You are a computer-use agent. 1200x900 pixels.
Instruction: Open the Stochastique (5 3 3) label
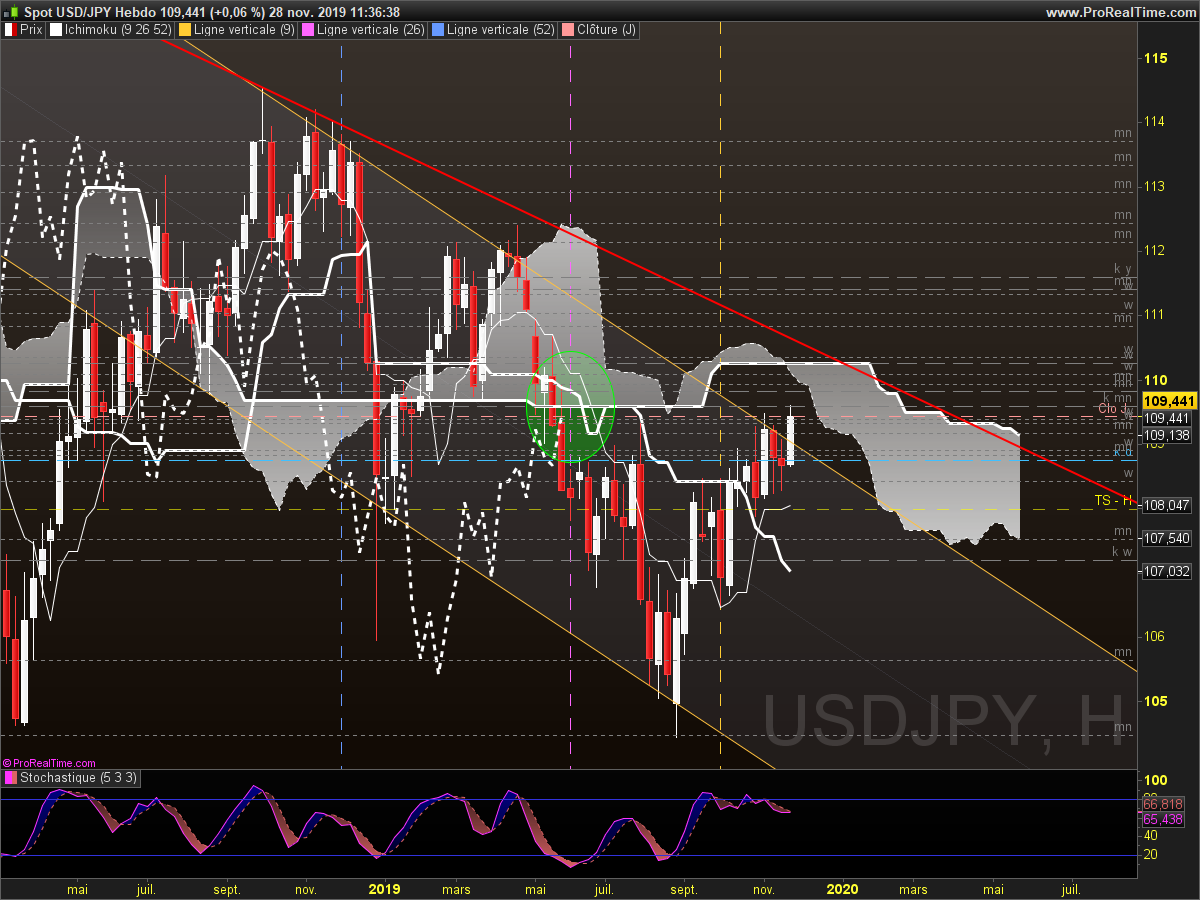(x=72, y=777)
